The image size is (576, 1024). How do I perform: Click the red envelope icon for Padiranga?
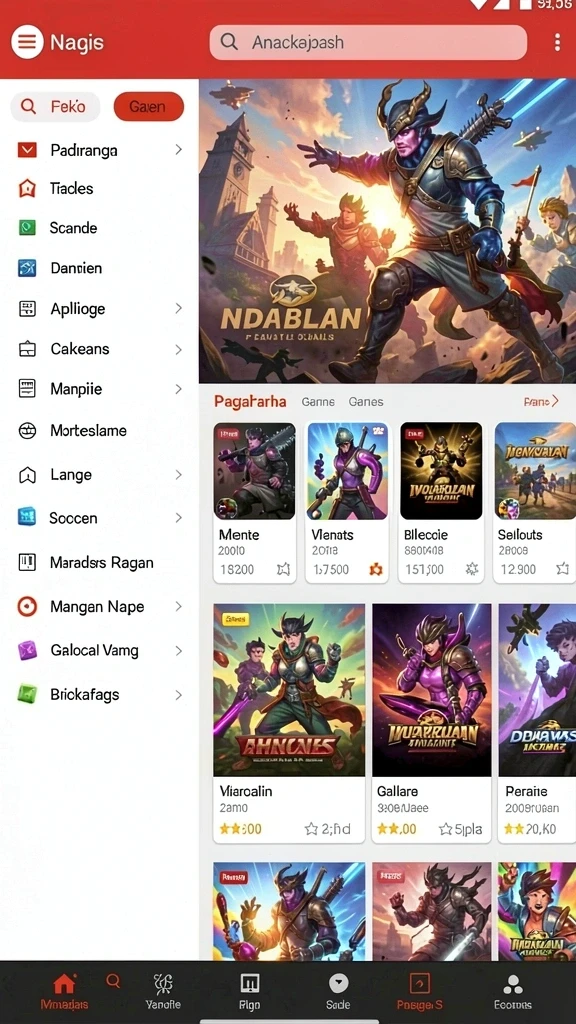pos(27,150)
